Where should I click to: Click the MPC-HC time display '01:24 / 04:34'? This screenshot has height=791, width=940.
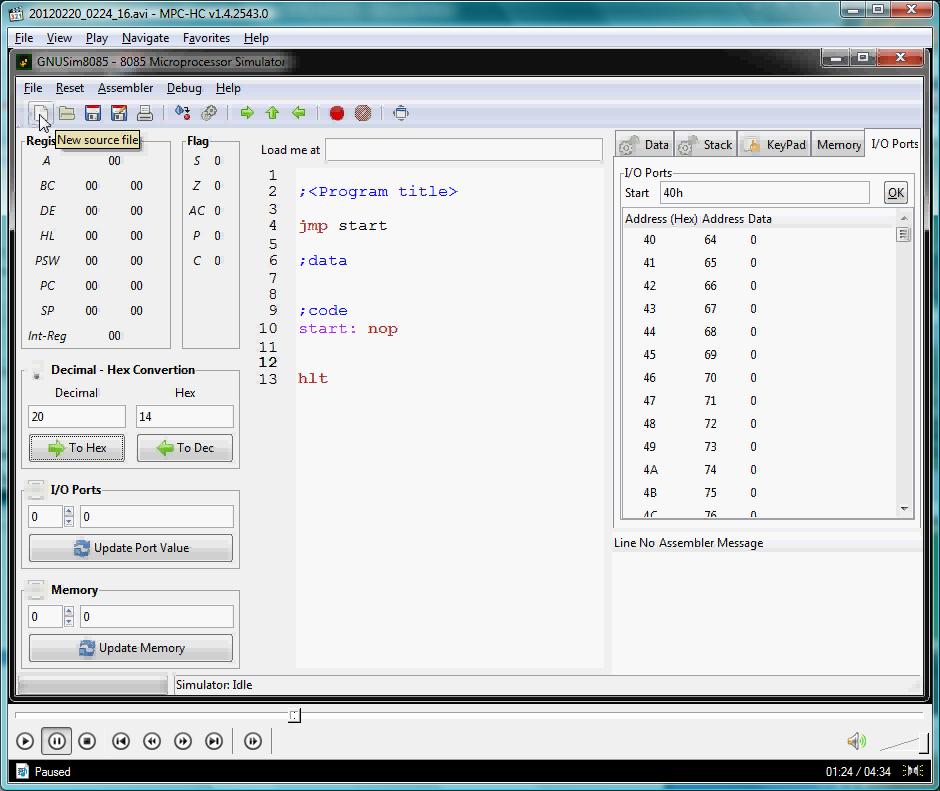pyautogui.click(x=858, y=772)
